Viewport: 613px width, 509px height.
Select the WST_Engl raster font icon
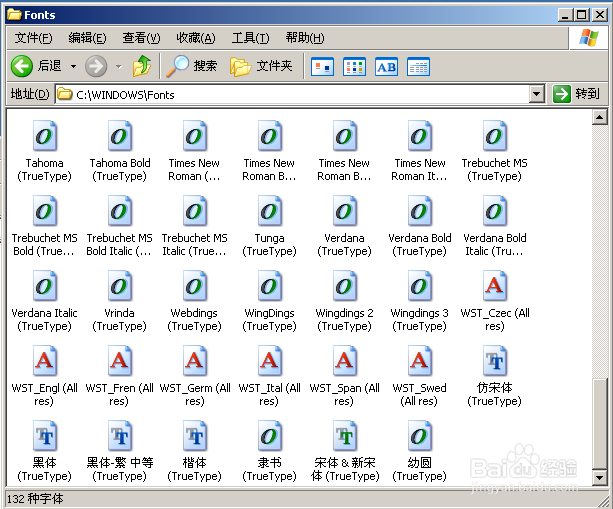click(45, 361)
